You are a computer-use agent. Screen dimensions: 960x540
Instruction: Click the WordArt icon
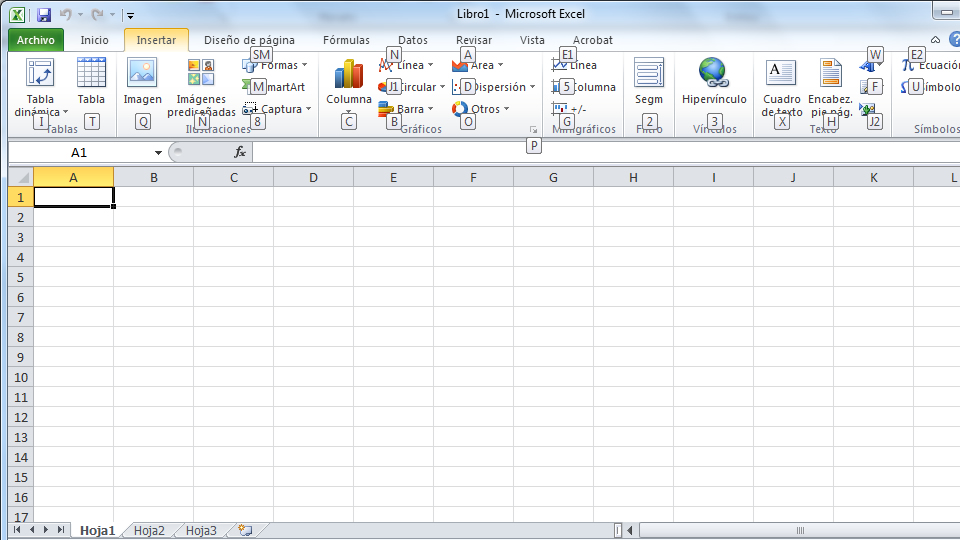[x=868, y=65]
